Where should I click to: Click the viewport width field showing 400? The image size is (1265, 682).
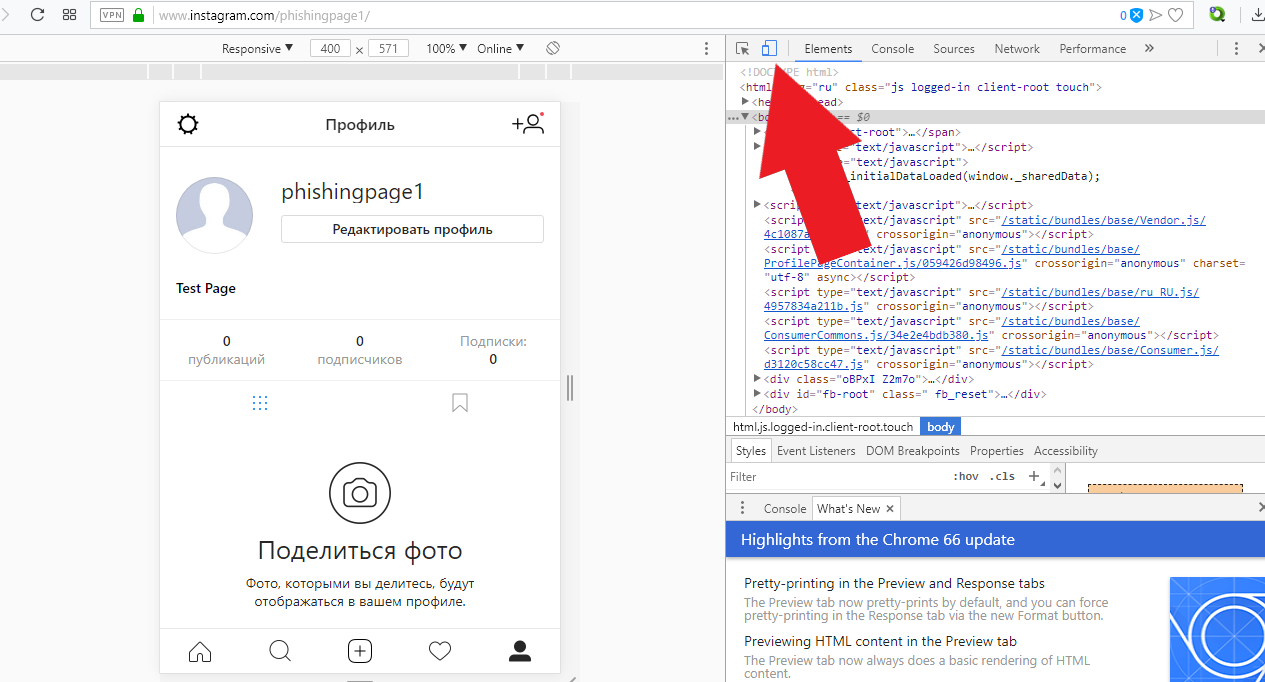click(329, 49)
